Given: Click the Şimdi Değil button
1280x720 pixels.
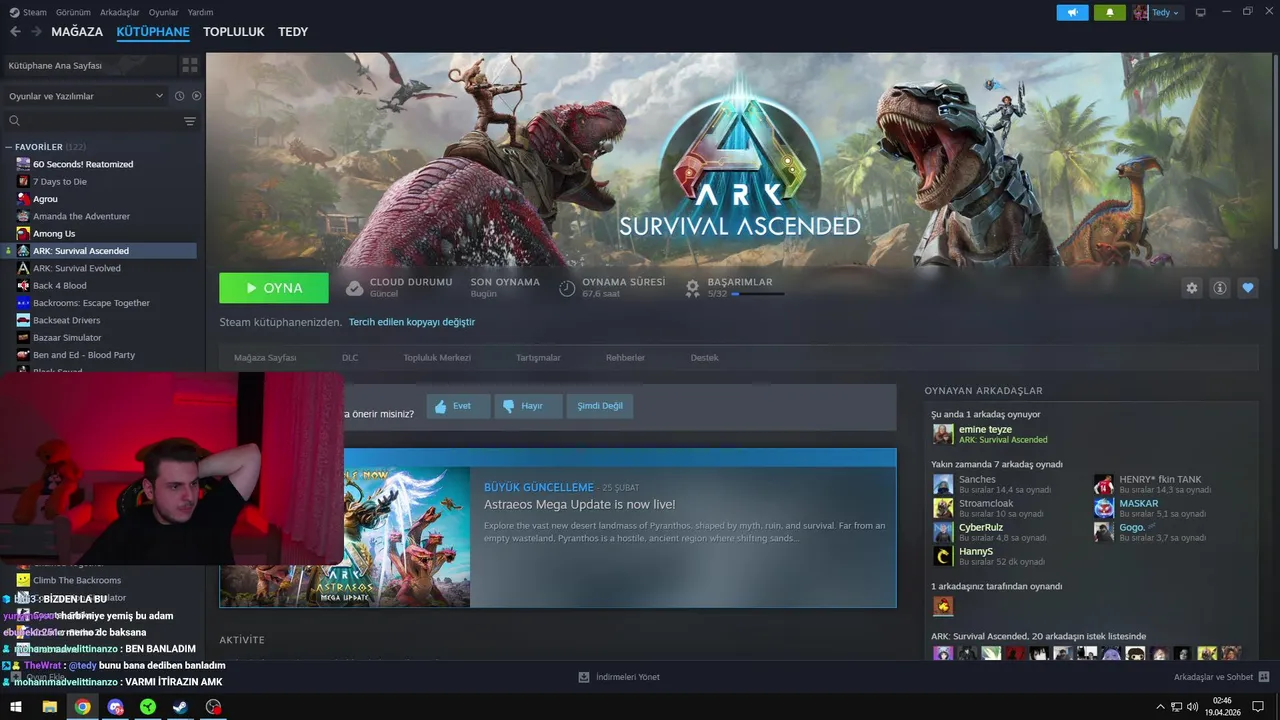Looking at the screenshot, I should pos(600,406).
